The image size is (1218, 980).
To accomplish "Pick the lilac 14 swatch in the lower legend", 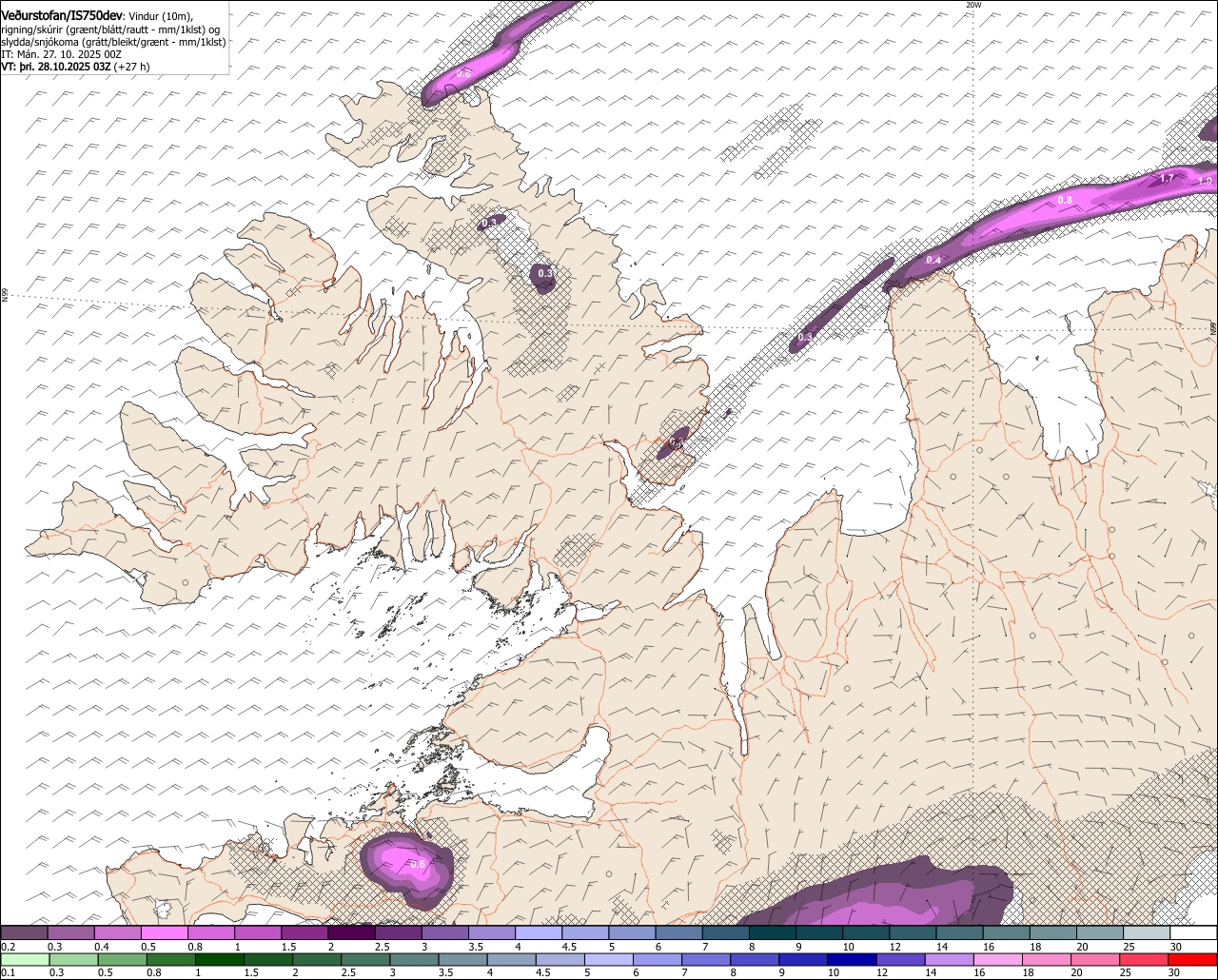I will coord(949,959).
